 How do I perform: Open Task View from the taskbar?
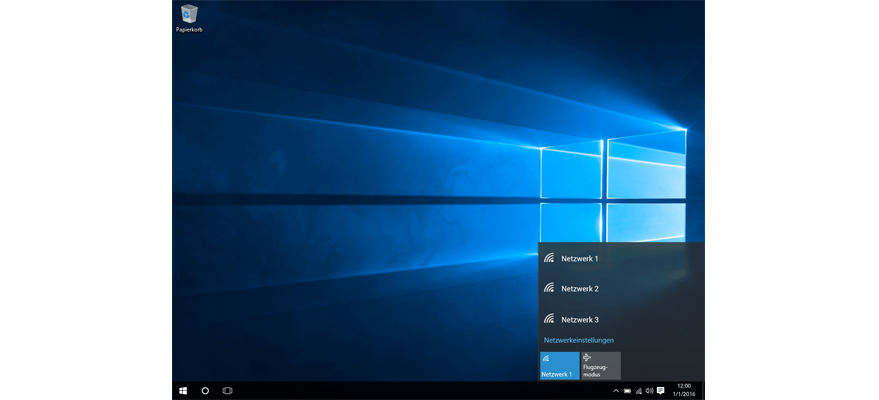[227, 390]
